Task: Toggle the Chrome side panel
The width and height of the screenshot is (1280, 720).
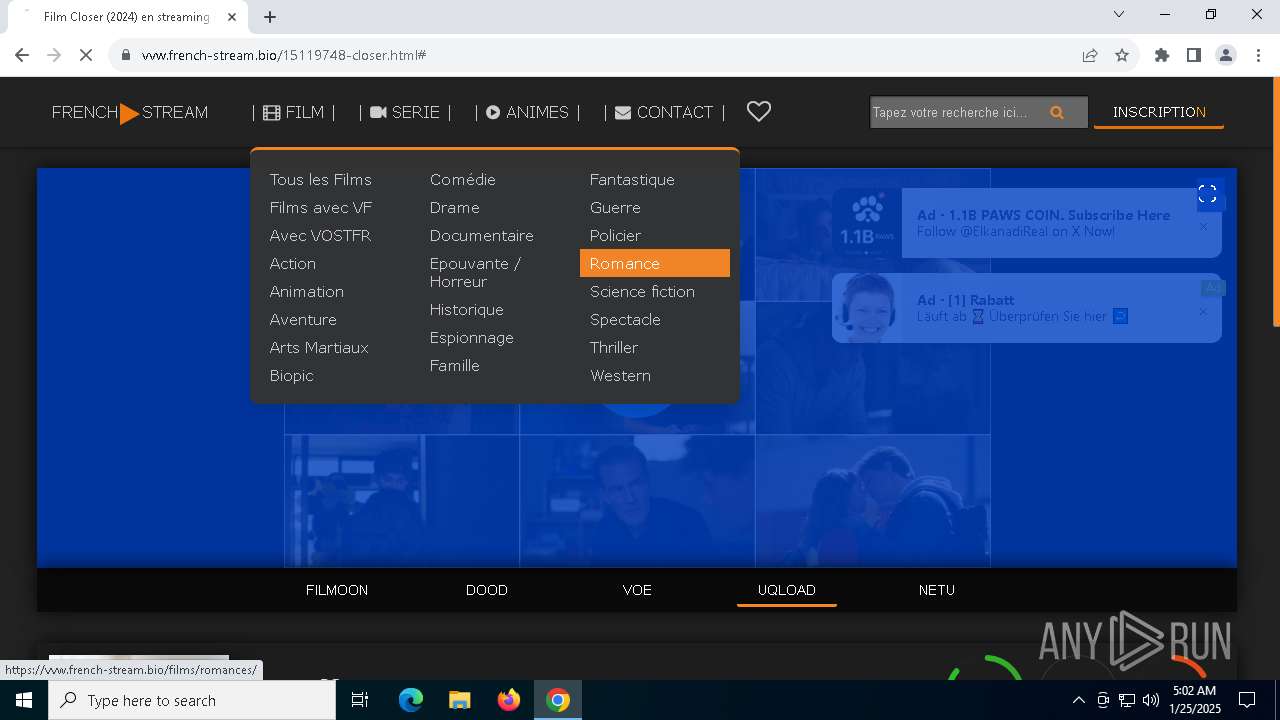Action: (1193, 55)
